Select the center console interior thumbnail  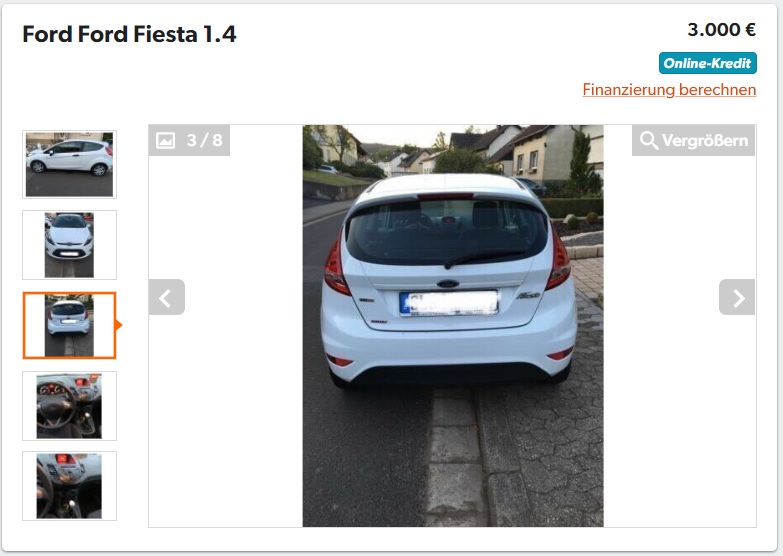click(x=69, y=486)
